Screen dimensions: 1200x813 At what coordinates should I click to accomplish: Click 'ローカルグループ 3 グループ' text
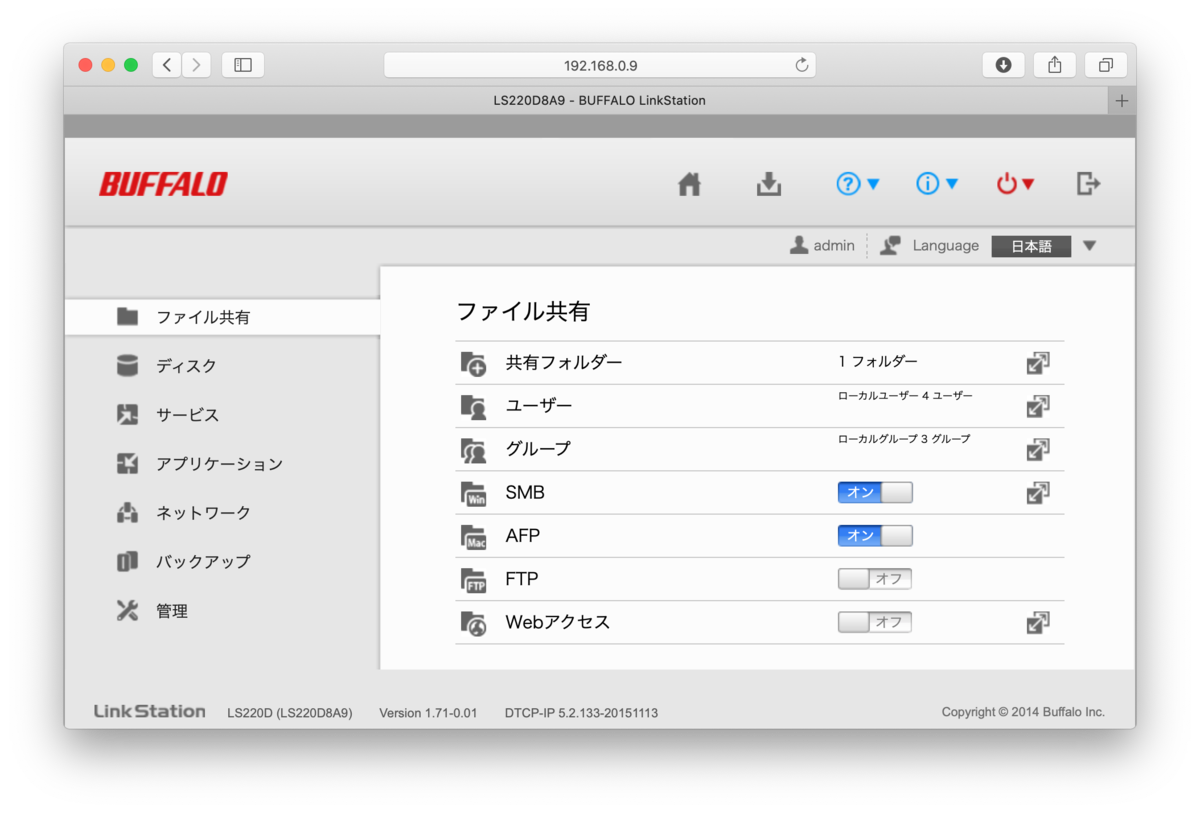904,439
